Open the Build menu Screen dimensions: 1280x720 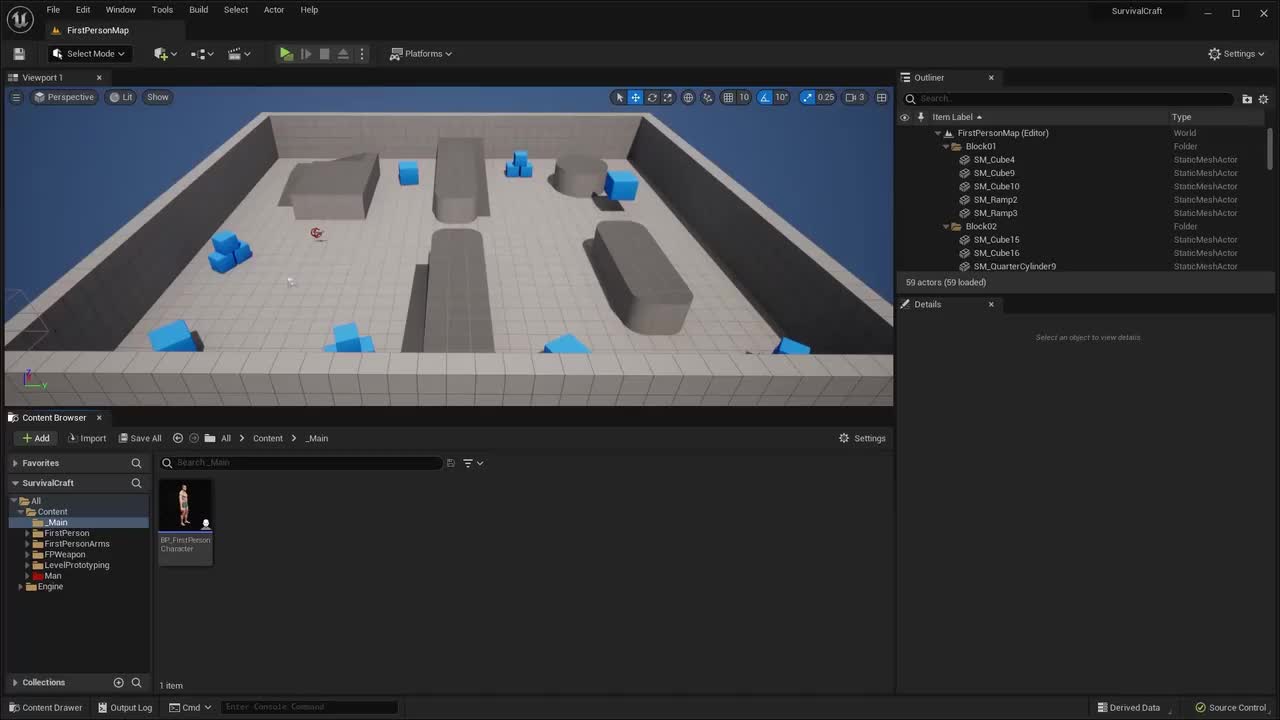[x=199, y=10]
